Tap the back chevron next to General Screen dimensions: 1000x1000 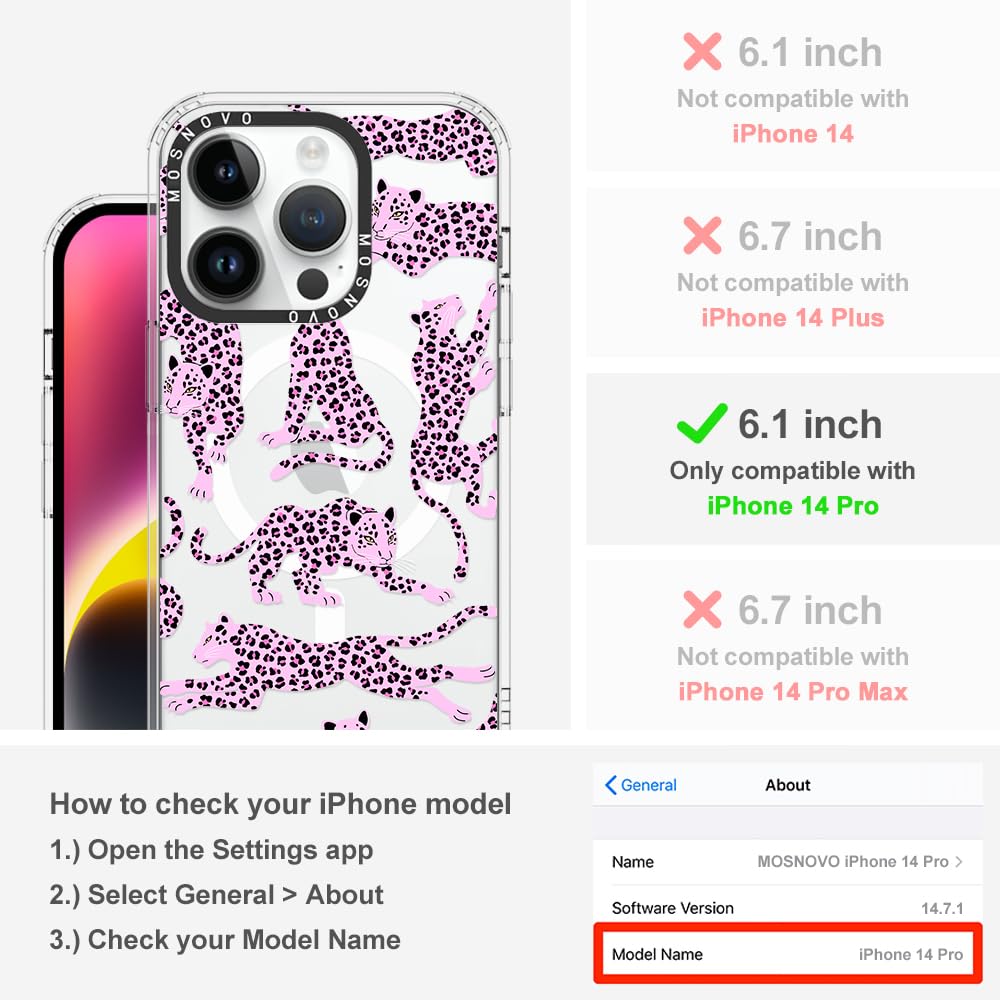[x=610, y=785]
